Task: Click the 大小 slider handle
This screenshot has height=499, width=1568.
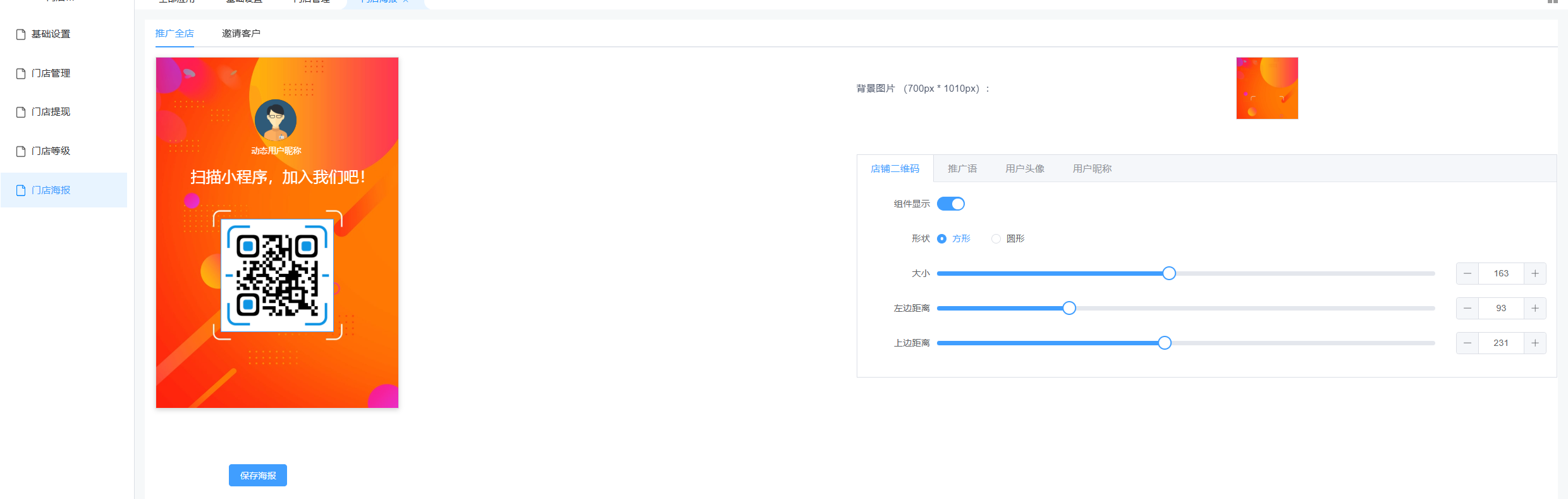Action: click(x=1169, y=273)
